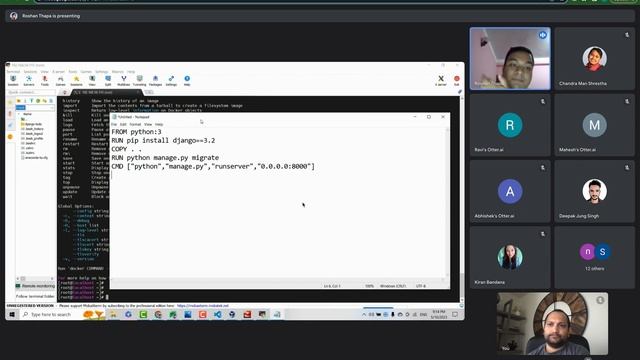Click the Quick connect input field
The image size is (640, 360).
[x=31, y=92]
